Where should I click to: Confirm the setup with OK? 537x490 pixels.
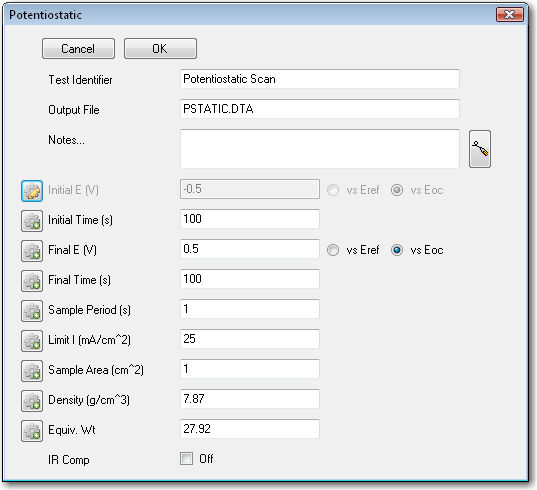[x=160, y=49]
